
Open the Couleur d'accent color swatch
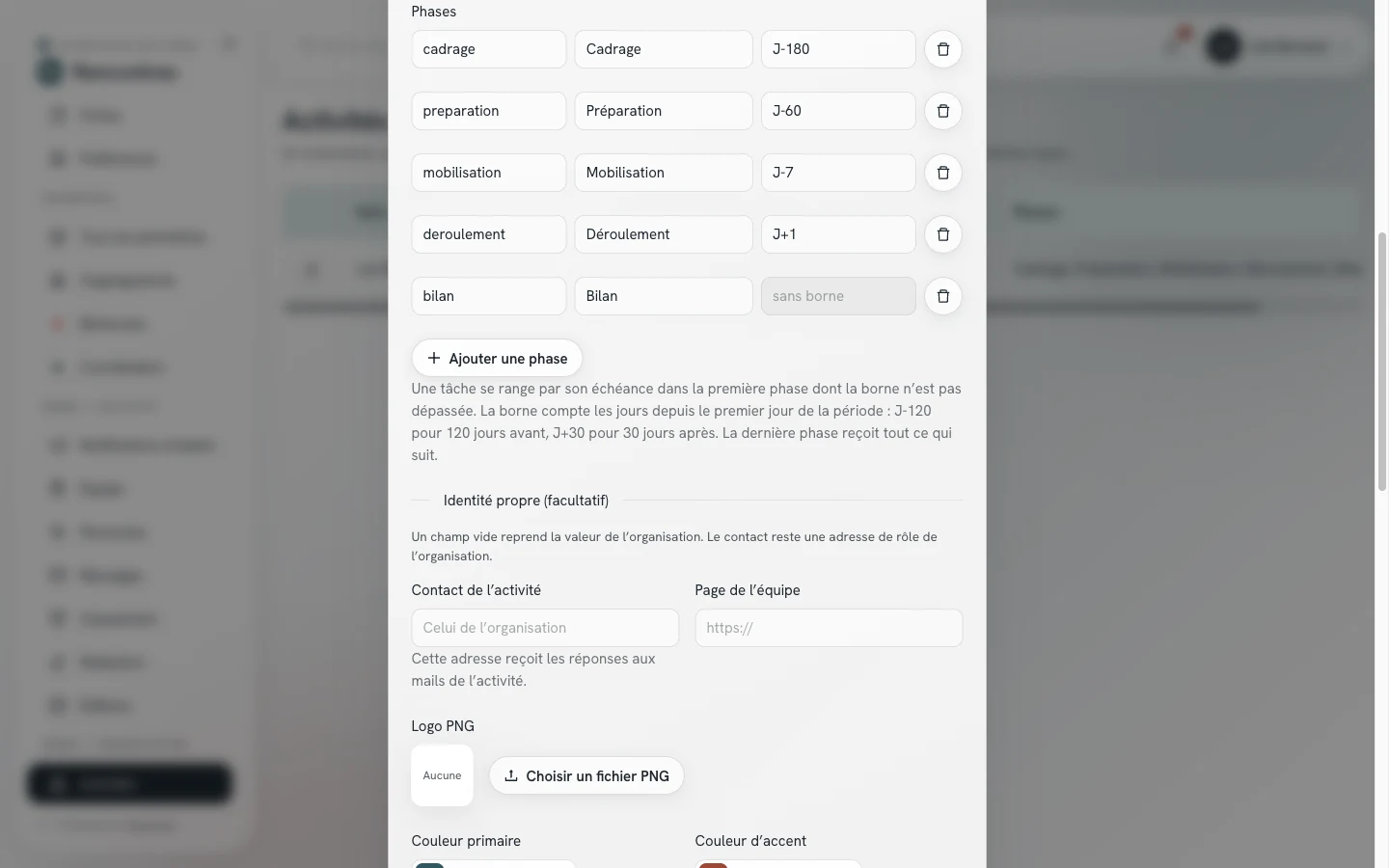click(714, 864)
